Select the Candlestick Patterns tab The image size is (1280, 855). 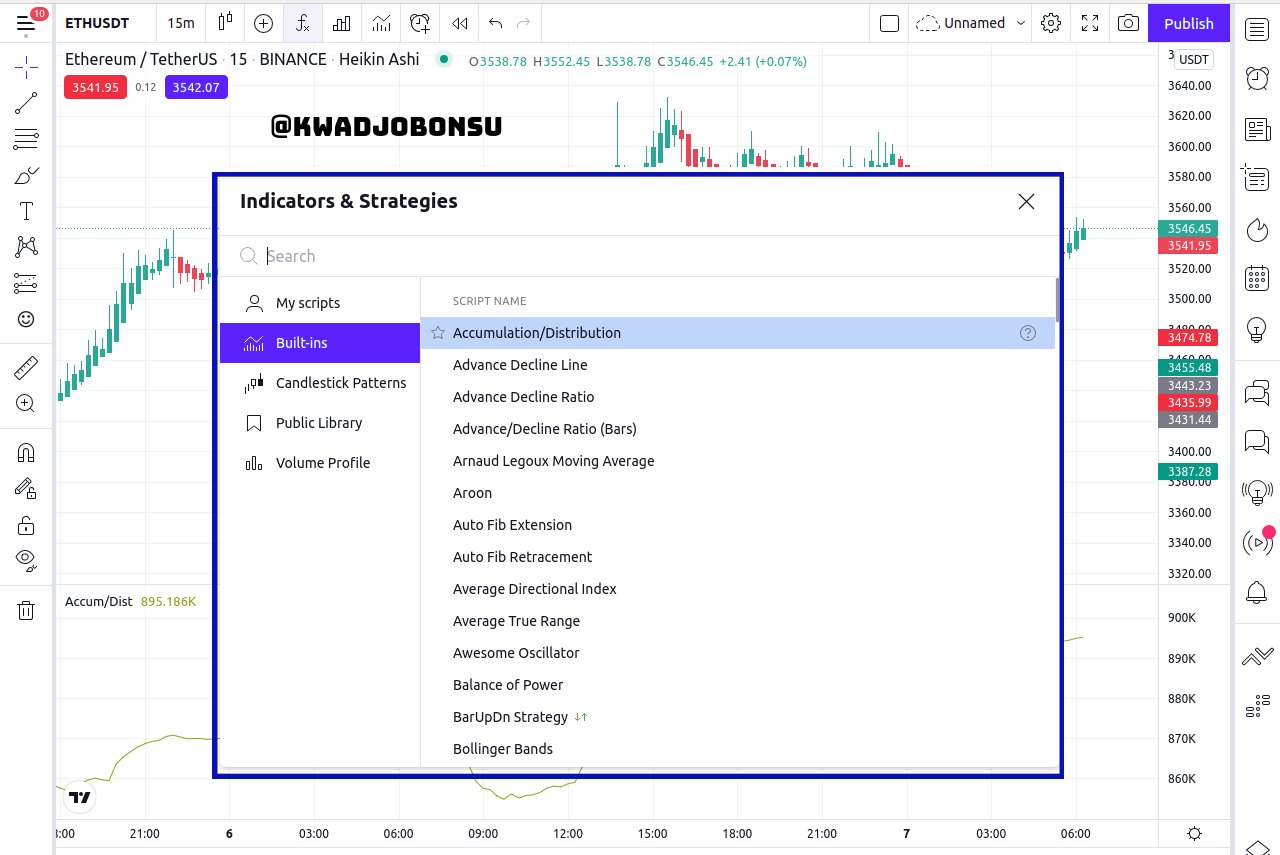coord(320,383)
